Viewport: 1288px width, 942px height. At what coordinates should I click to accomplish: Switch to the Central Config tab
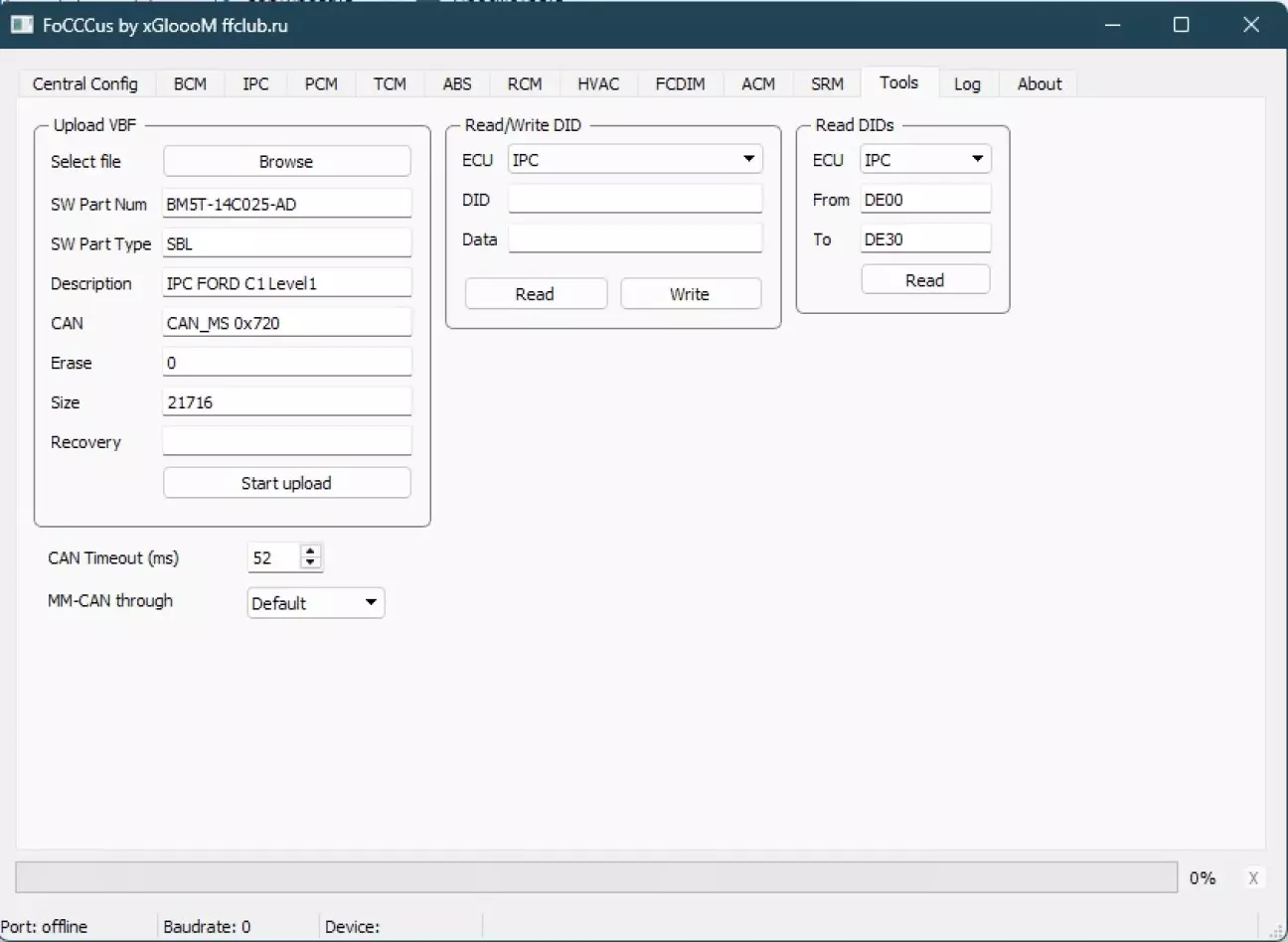coord(84,84)
